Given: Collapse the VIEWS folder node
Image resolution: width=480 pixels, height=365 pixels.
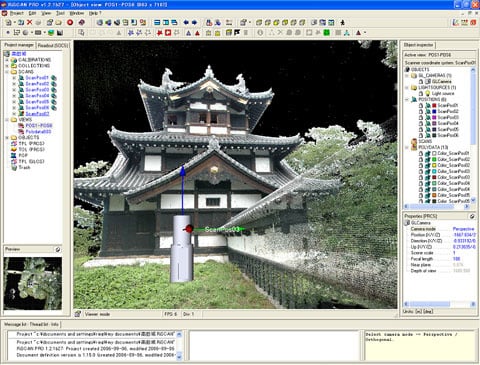Looking at the screenshot, I should [x=7, y=120].
